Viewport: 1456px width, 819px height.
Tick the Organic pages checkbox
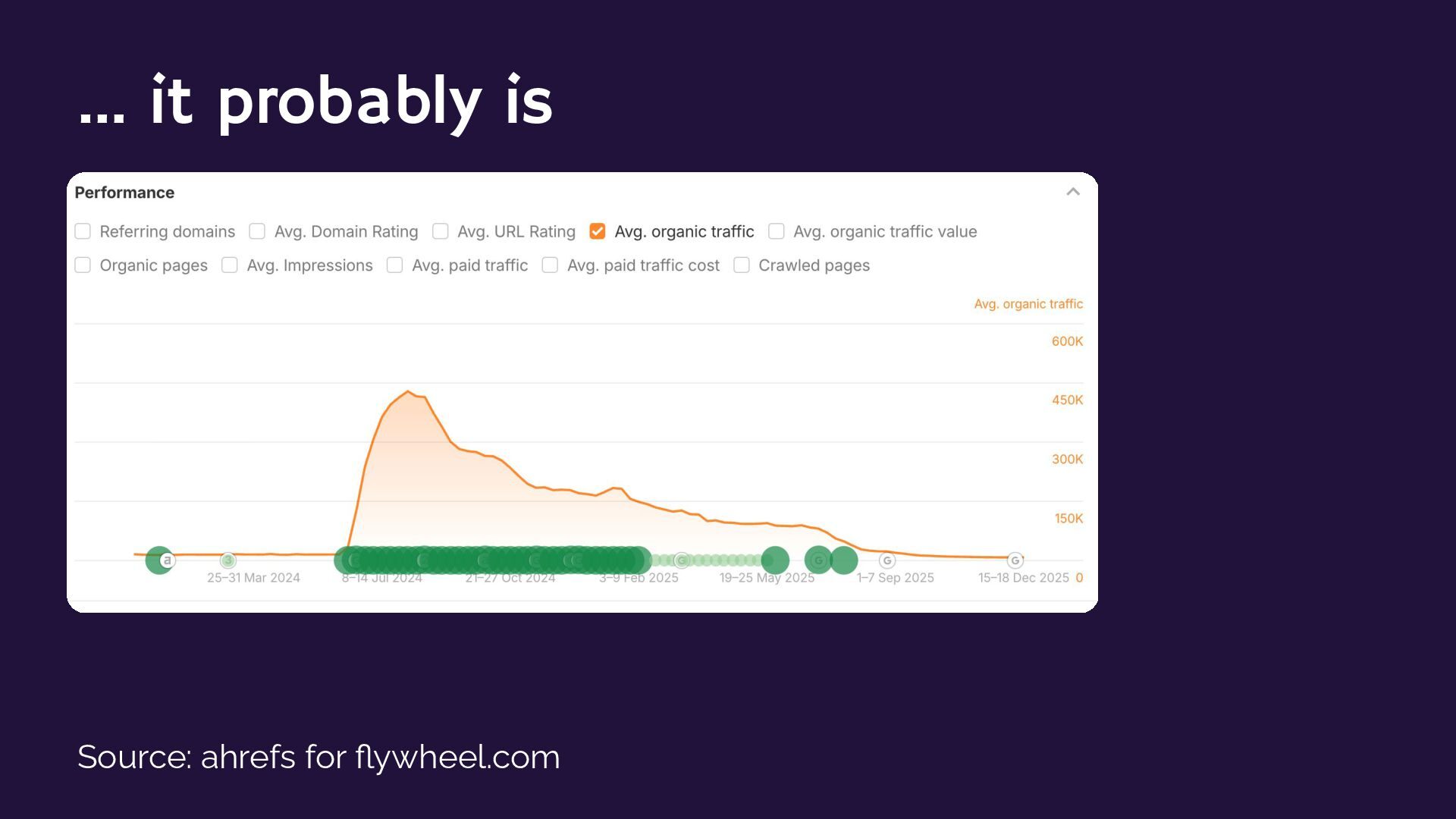click(x=83, y=265)
